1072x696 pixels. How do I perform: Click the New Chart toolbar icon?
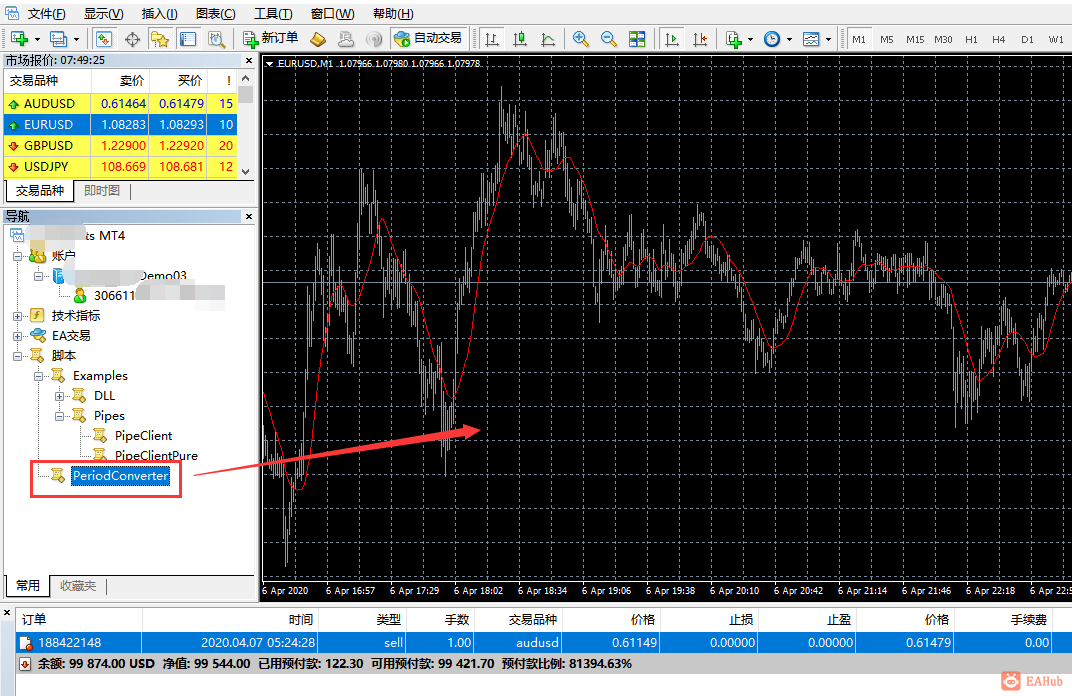pos(18,39)
